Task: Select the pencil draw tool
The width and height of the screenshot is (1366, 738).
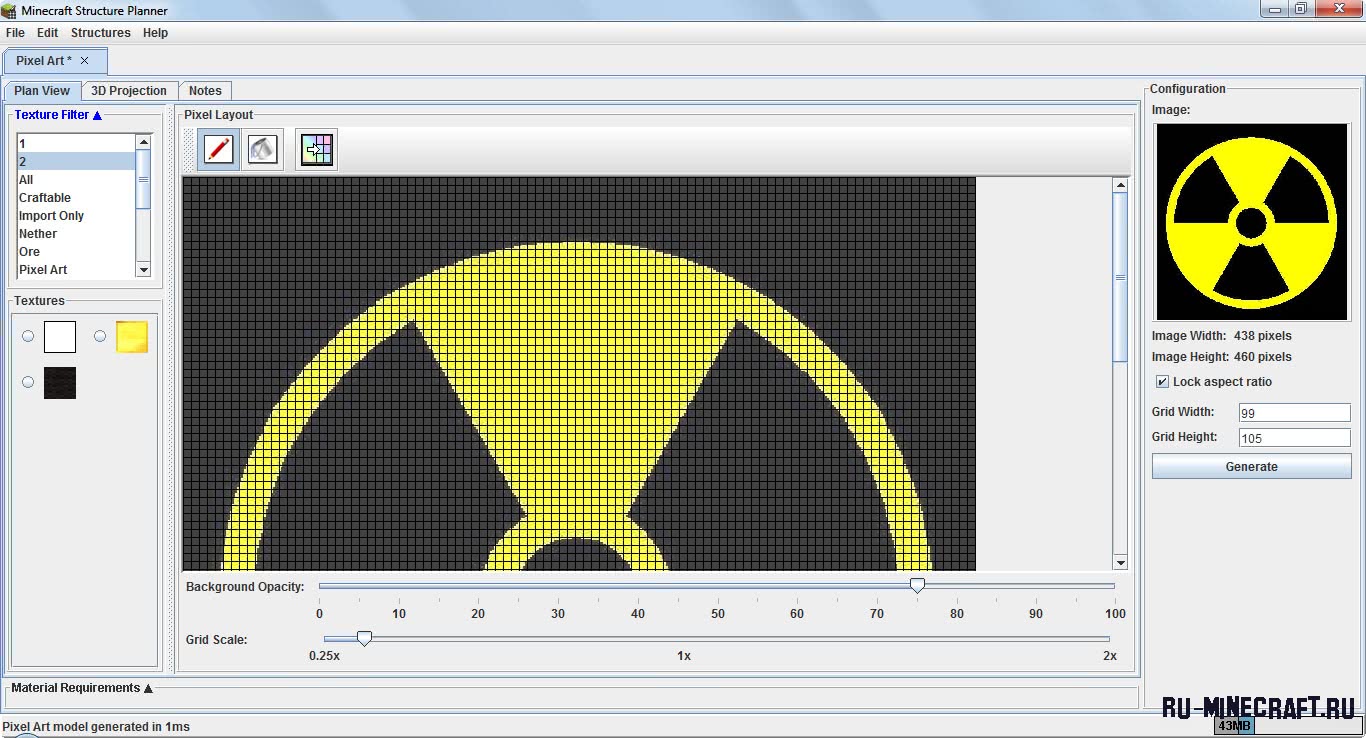Action: (218, 150)
